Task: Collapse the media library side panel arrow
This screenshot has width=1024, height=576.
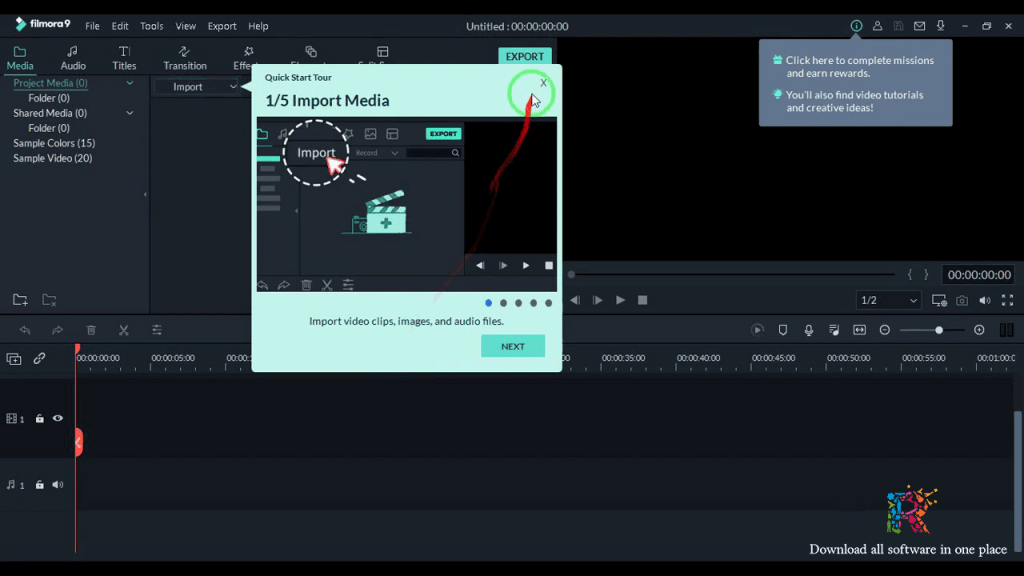Action: pos(145,194)
